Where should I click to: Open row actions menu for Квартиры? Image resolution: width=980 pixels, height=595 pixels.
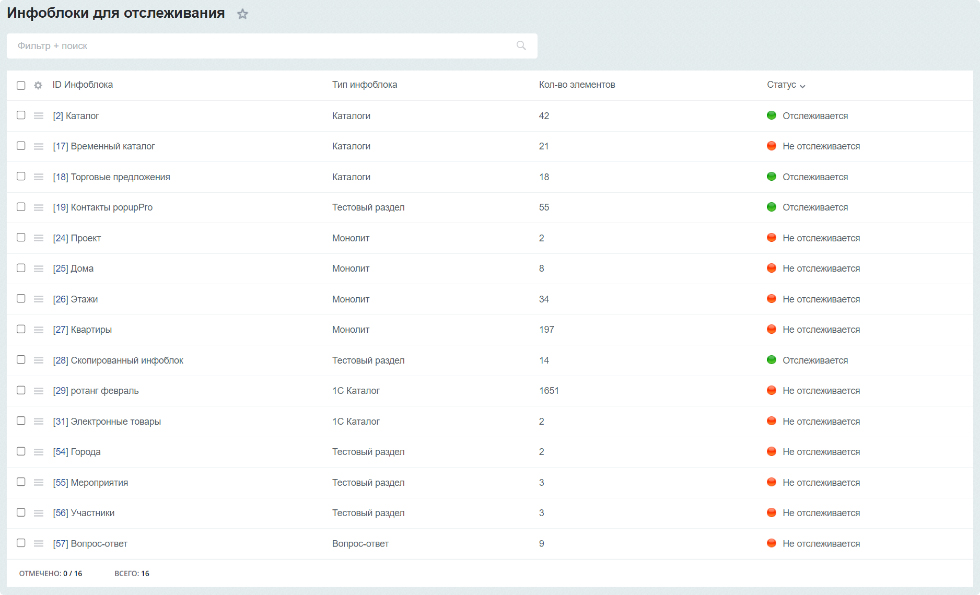38,330
